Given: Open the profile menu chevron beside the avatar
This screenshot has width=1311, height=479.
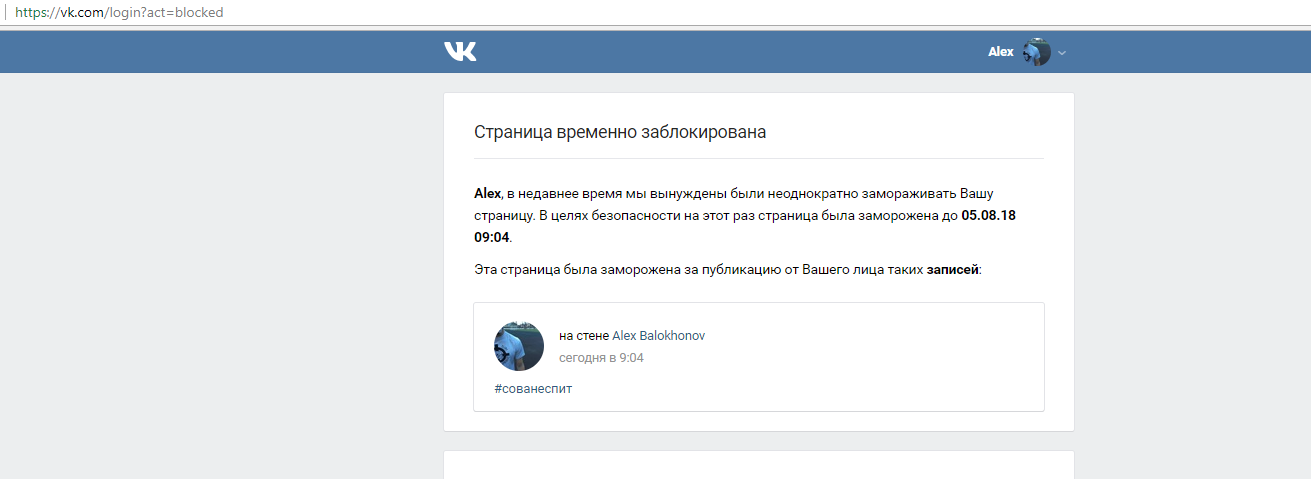Looking at the screenshot, I should tap(1062, 53).
